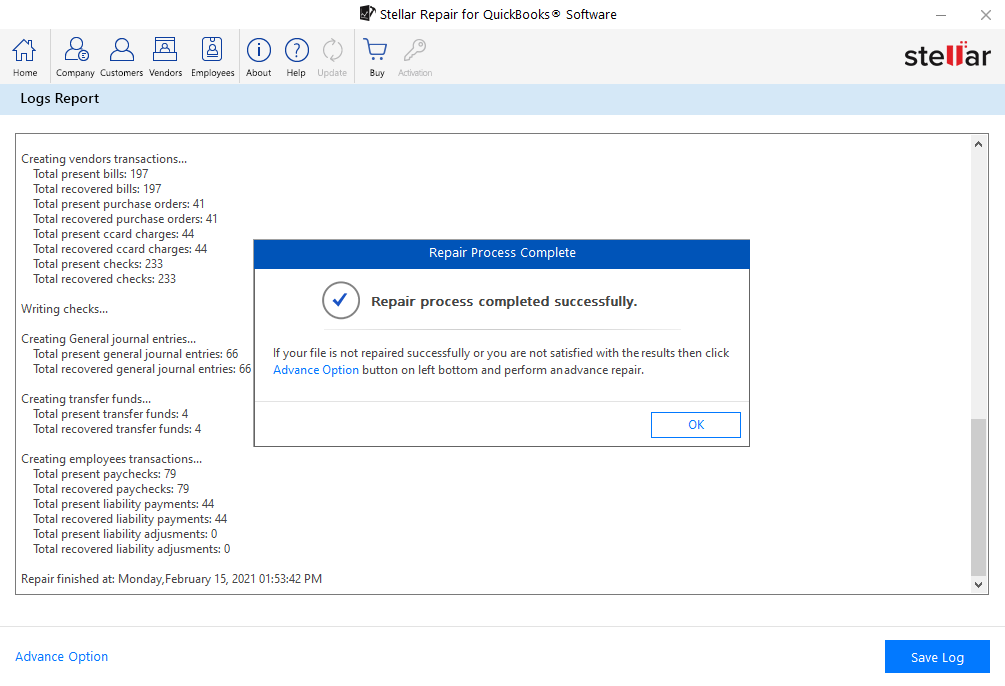Click 'Total present general journal entries: 66'
Screen dimensions: 1005x686
135,354
